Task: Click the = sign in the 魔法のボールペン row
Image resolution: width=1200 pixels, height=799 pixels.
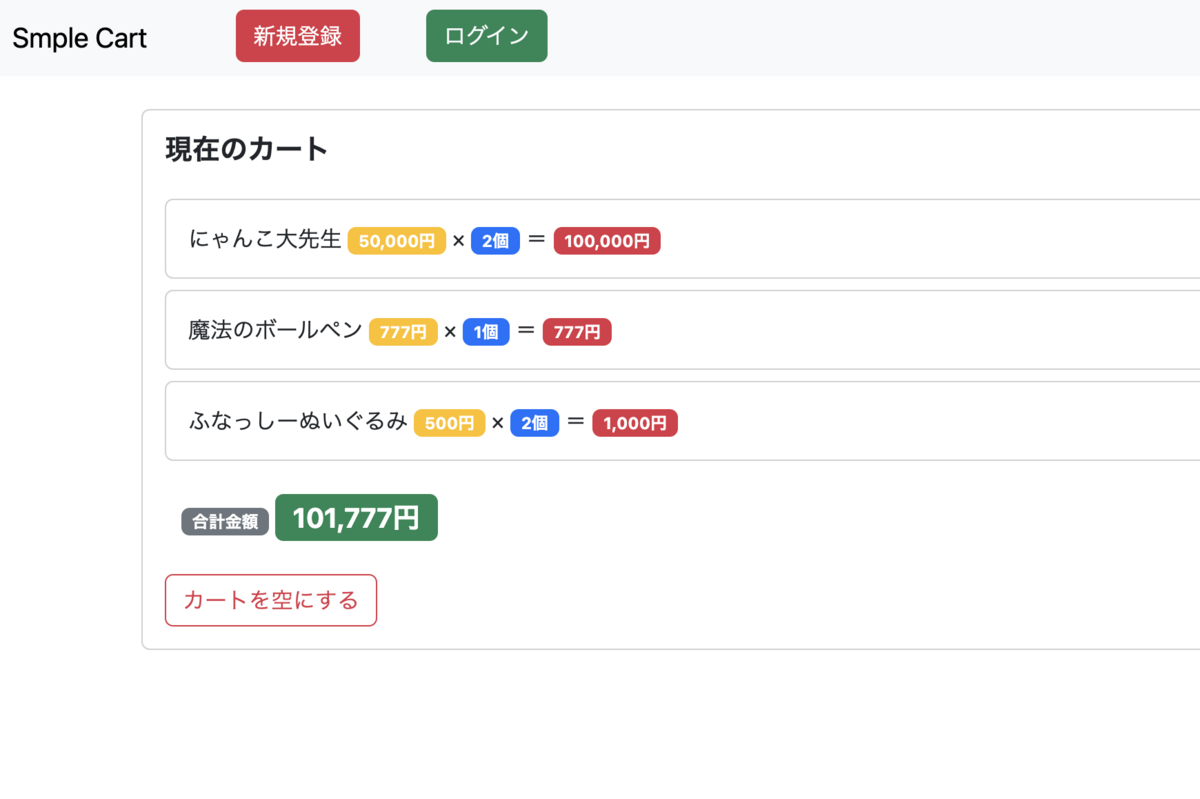Action: coord(536,331)
